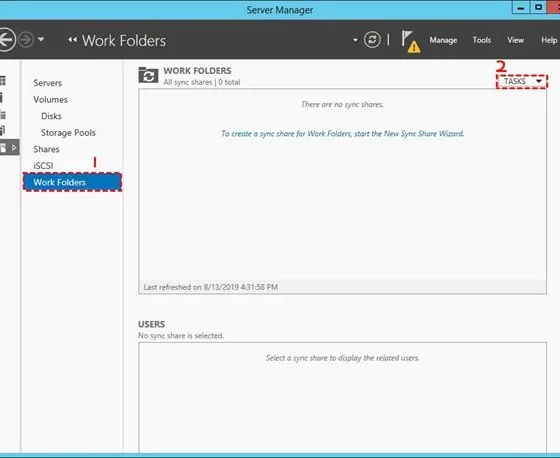Click the breadcrumb double-arrow before Work Folders
The width and height of the screenshot is (560, 458).
(72, 40)
